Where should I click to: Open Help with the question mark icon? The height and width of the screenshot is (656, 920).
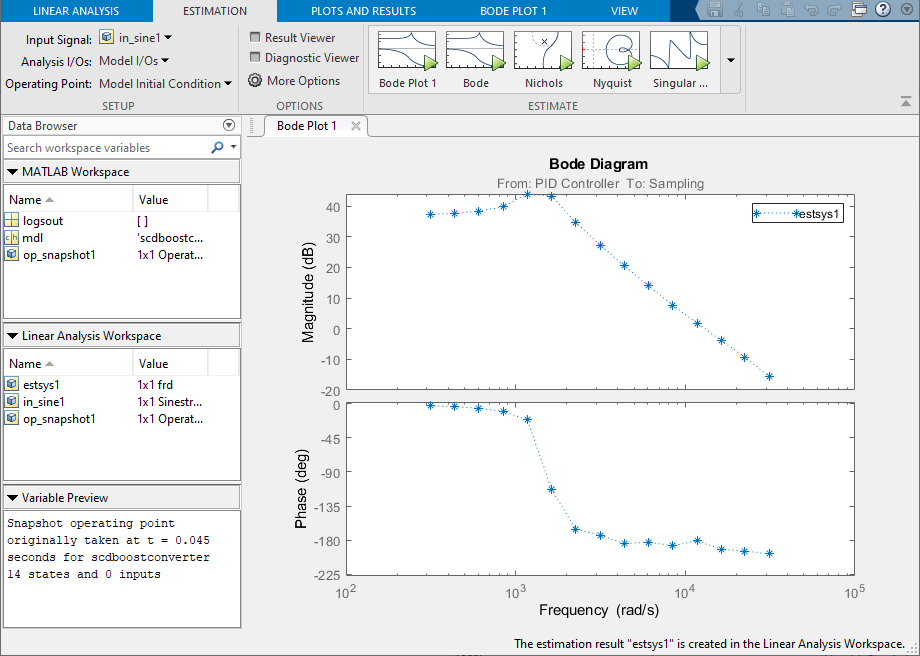point(883,9)
